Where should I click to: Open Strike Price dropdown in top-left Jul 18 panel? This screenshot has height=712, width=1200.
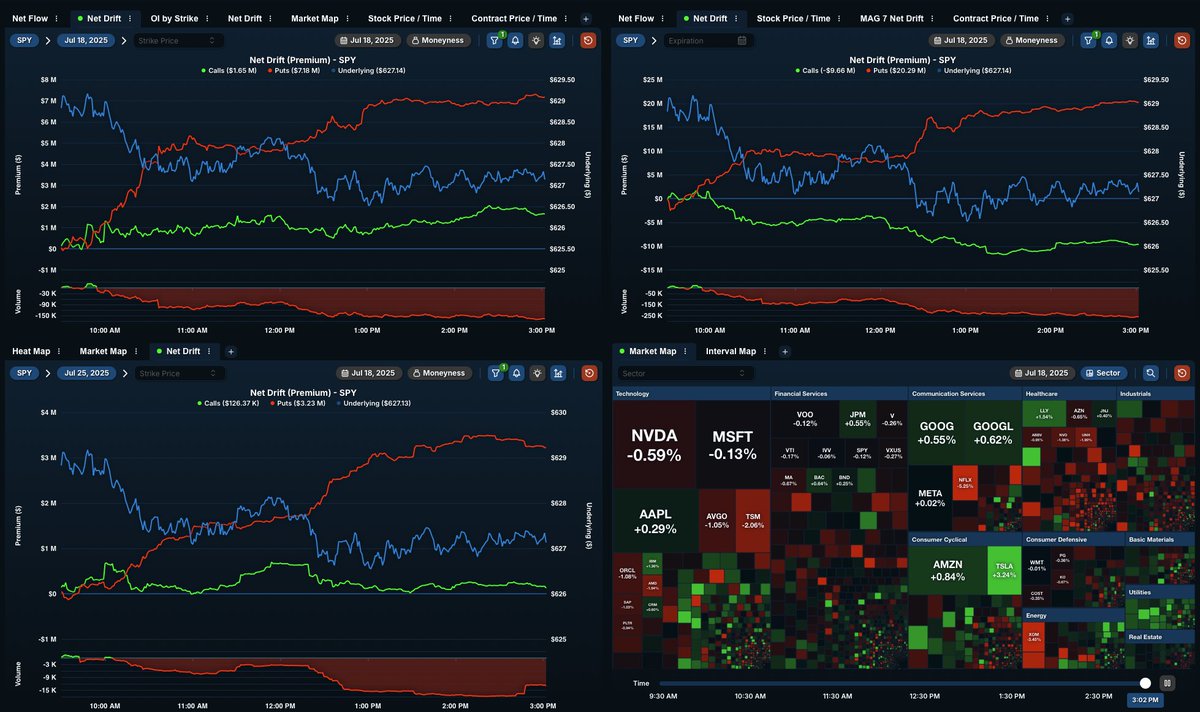tap(179, 41)
